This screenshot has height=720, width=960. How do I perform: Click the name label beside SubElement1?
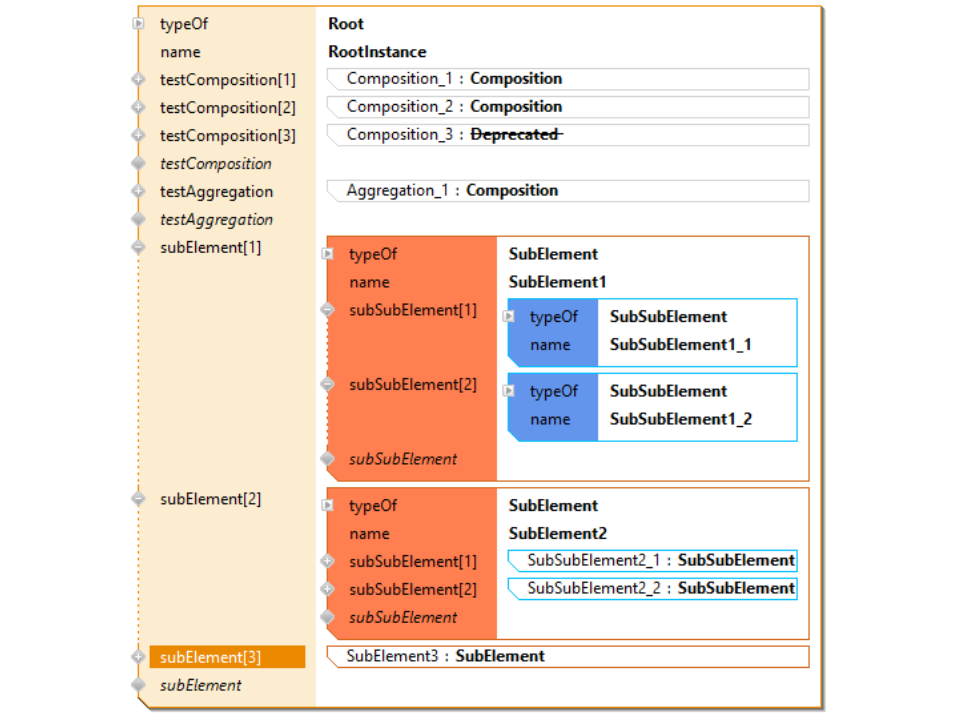pos(369,282)
